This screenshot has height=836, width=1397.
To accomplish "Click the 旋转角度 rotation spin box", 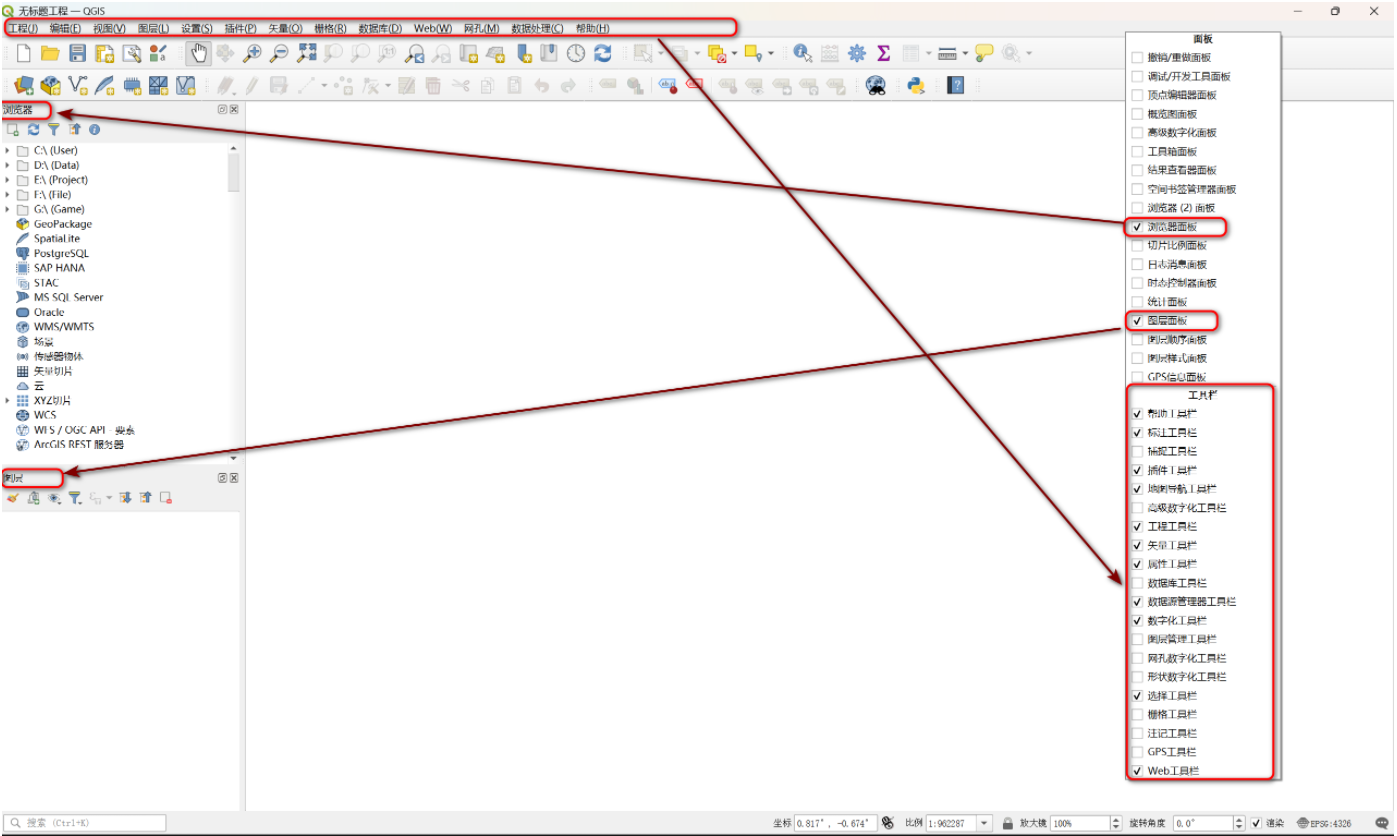I will [1210, 823].
